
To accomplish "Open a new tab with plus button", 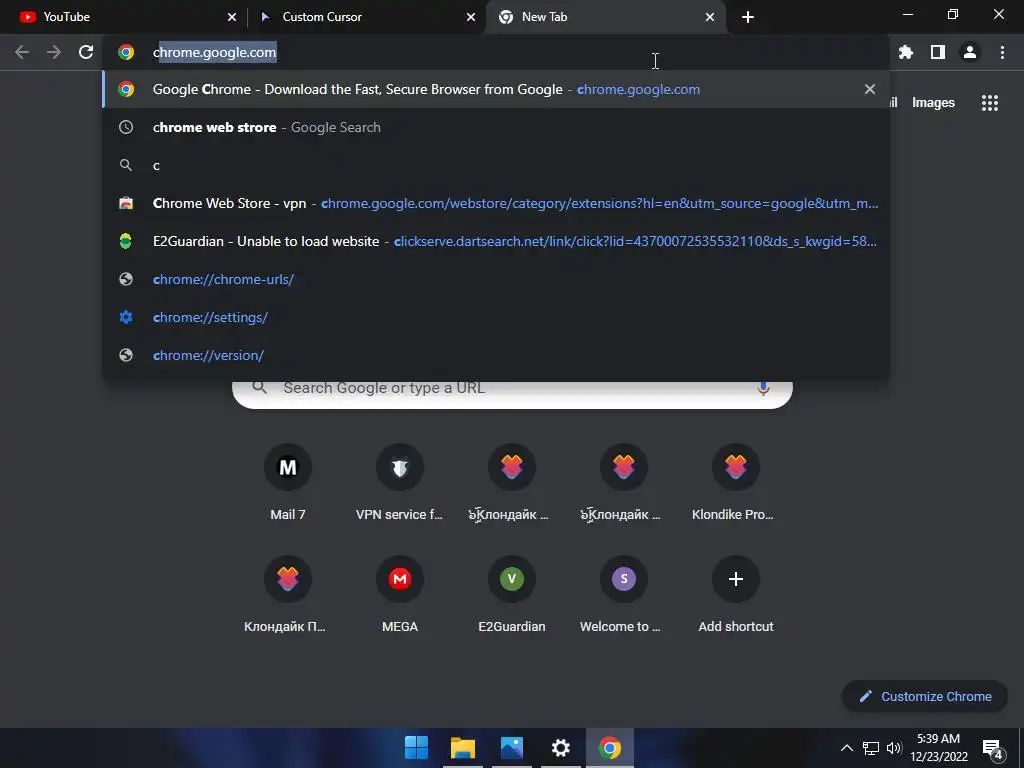I will (748, 17).
